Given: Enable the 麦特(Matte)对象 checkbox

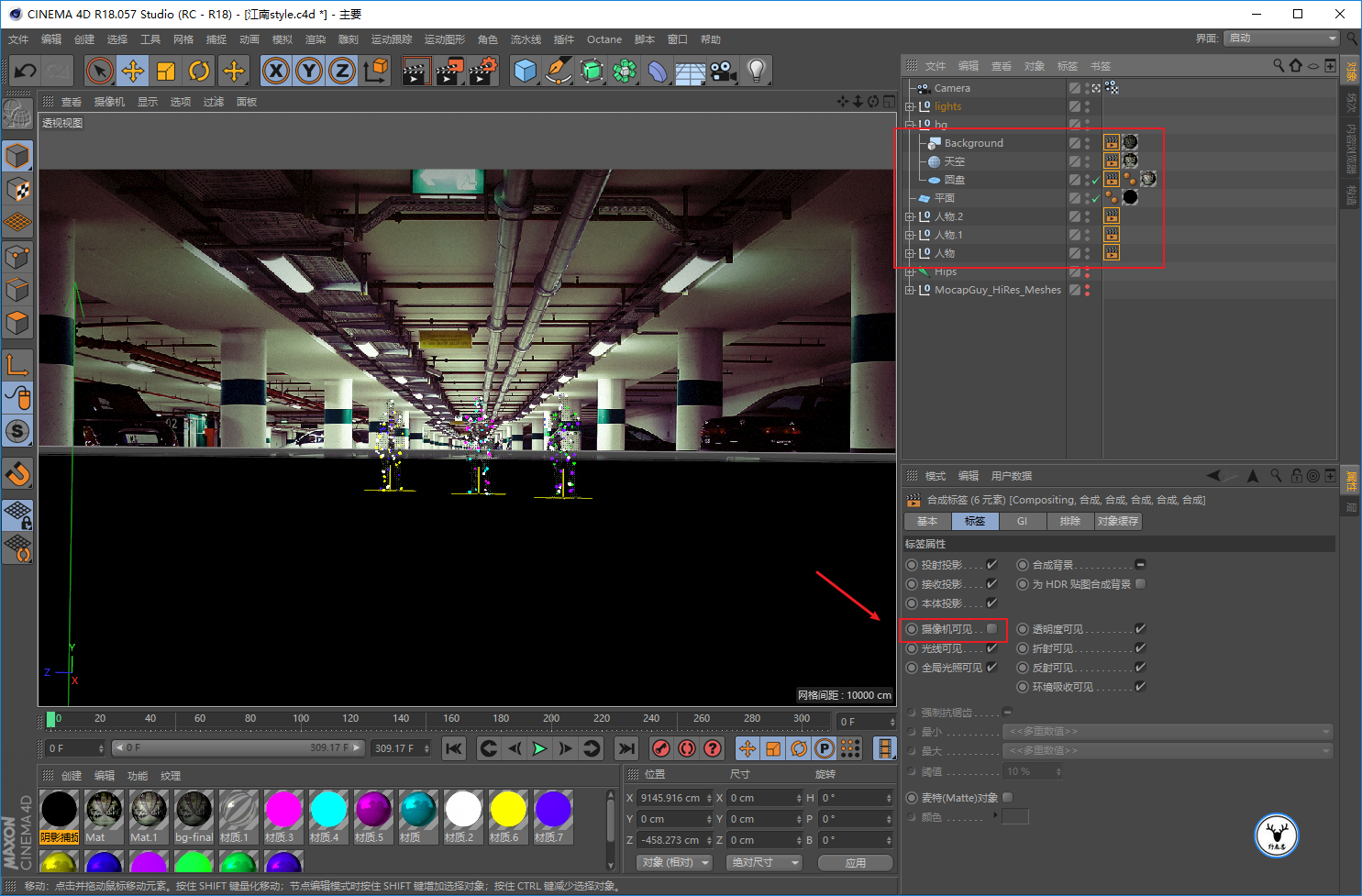Looking at the screenshot, I should tap(1007, 798).
